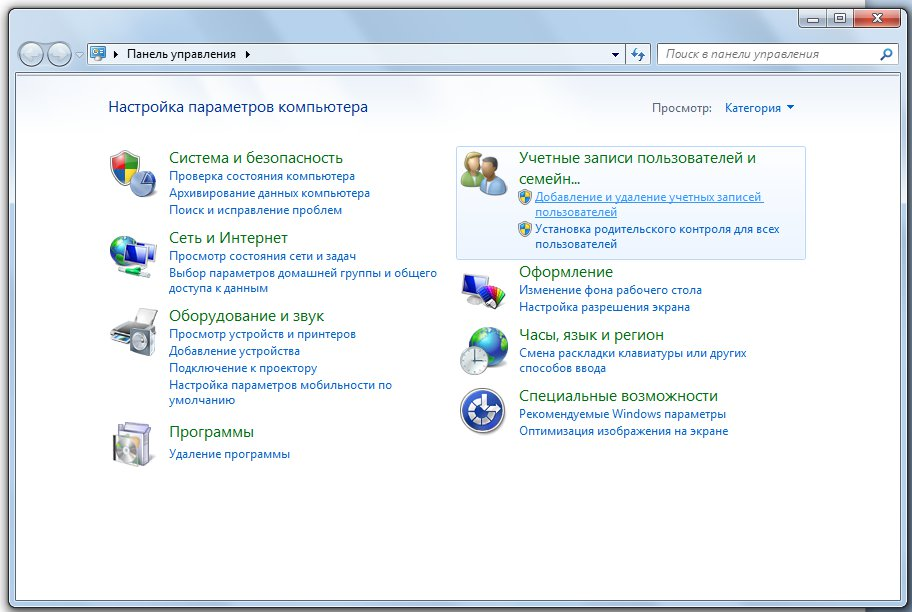The image size is (912, 612).
Task: Click Подключение к проектору link
Action: click(243, 368)
